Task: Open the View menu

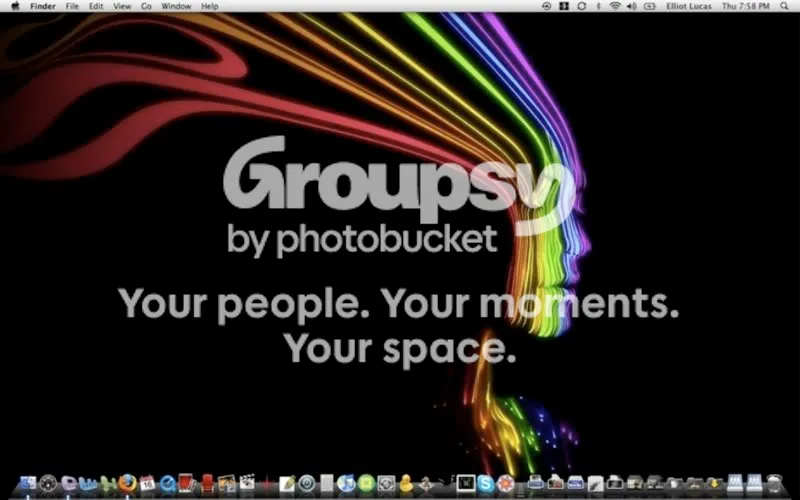Action: pos(122,6)
